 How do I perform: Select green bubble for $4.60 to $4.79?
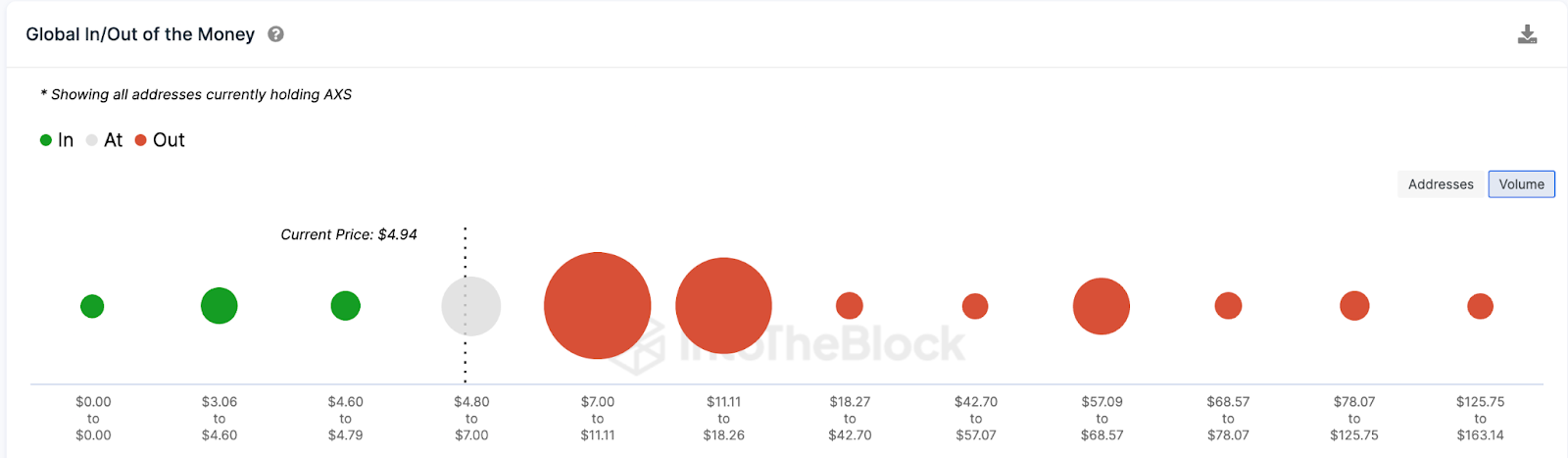pos(345,306)
